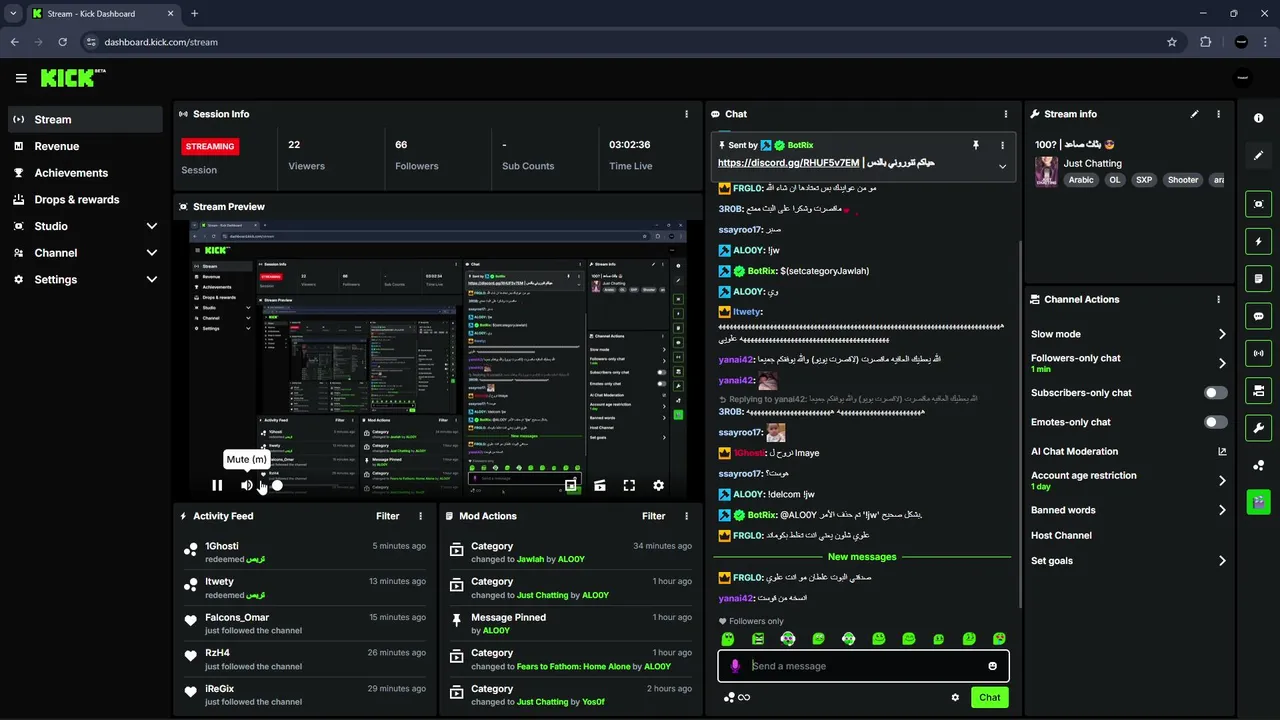Open the Stream info three-dot menu
The height and width of the screenshot is (720, 1280).
click(x=1218, y=114)
